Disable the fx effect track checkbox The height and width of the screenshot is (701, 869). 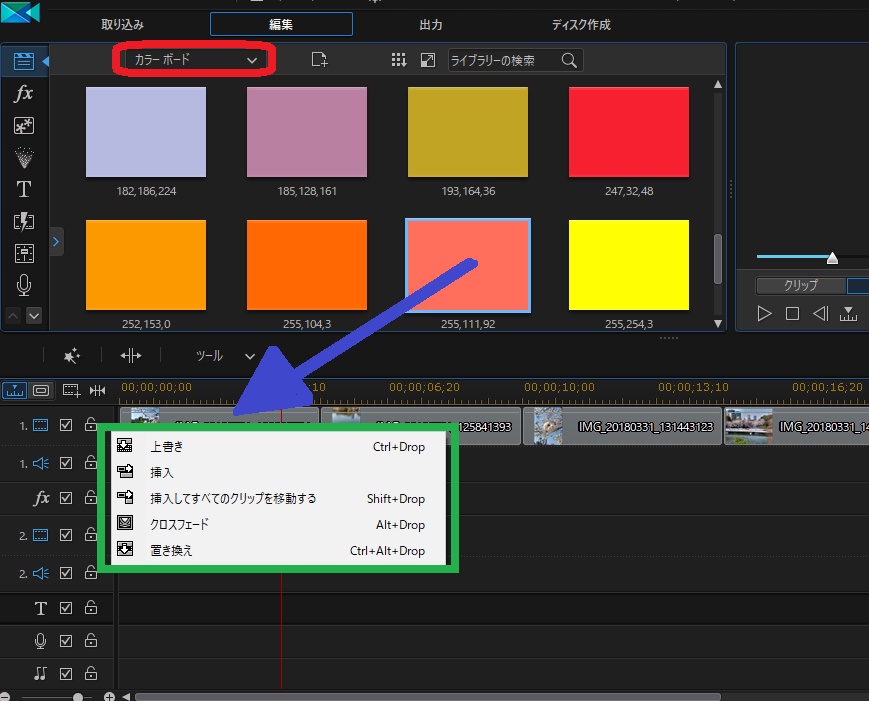click(66, 498)
